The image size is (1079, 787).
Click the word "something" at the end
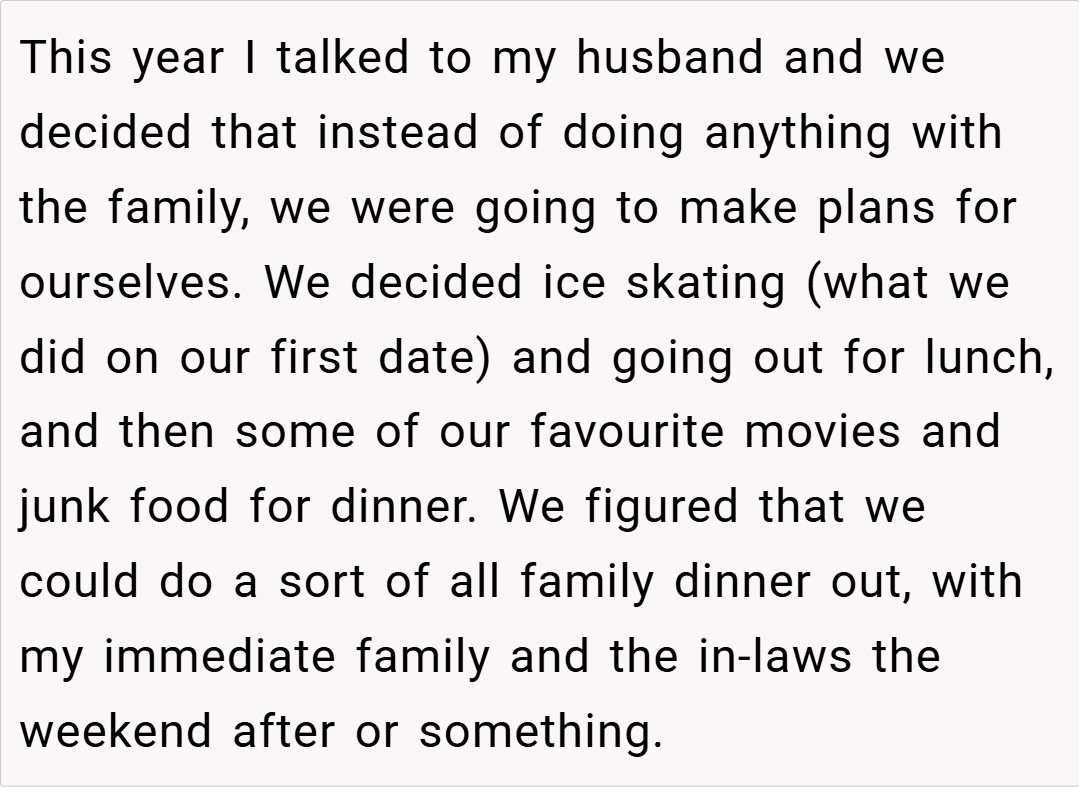[540, 732]
